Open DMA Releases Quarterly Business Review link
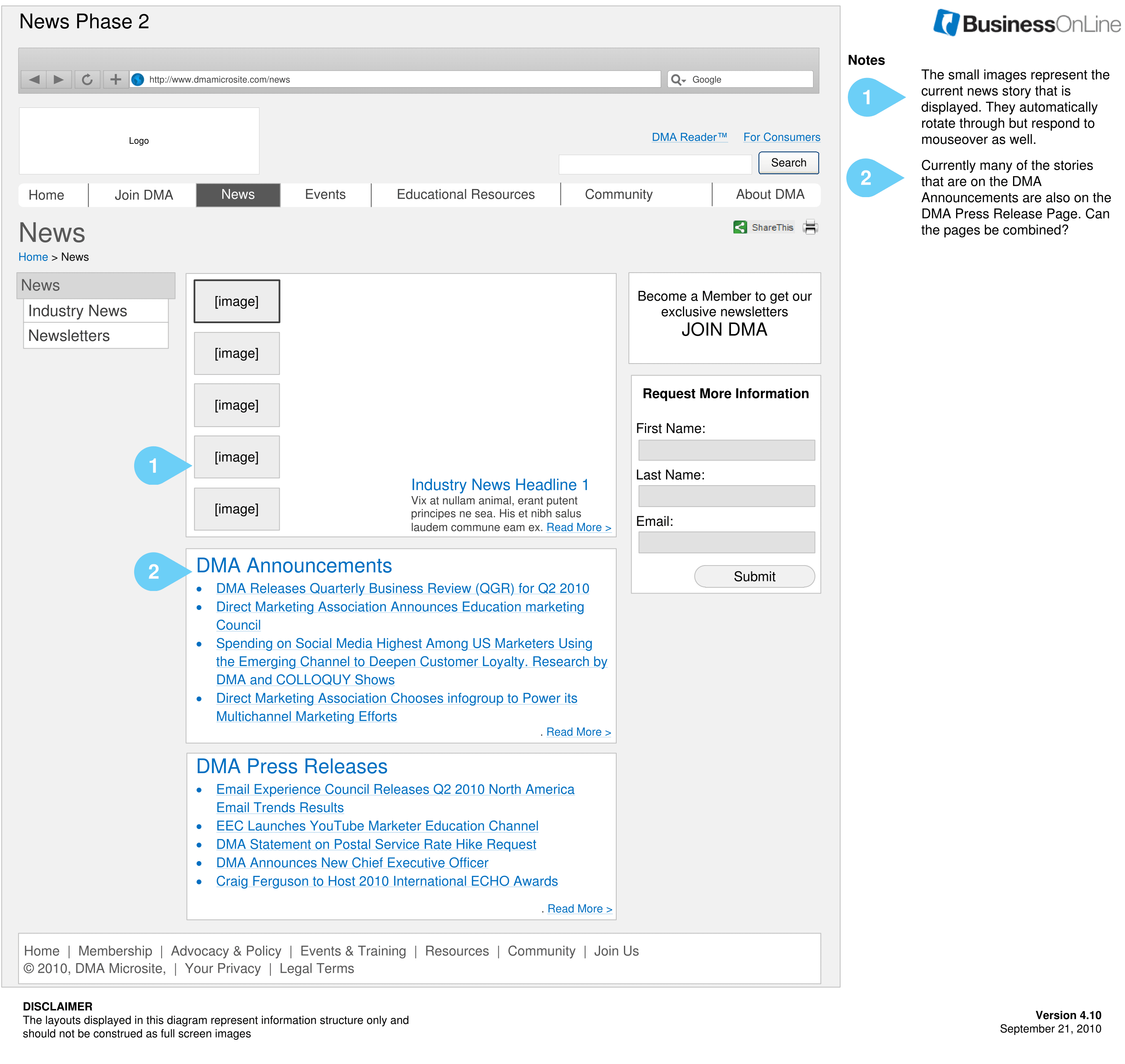The width and height of the screenshot is (1125, 1064). coord(402,589)
